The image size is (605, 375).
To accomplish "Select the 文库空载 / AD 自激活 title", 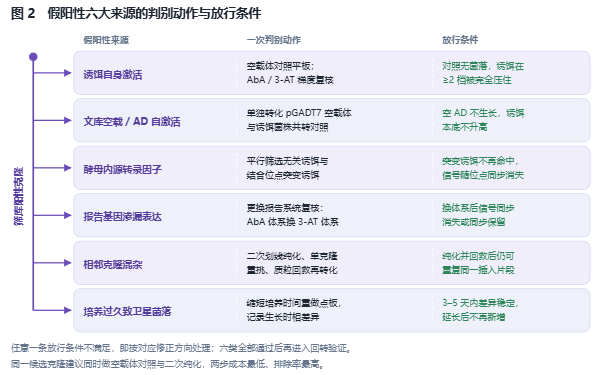I will click(132, 122).
